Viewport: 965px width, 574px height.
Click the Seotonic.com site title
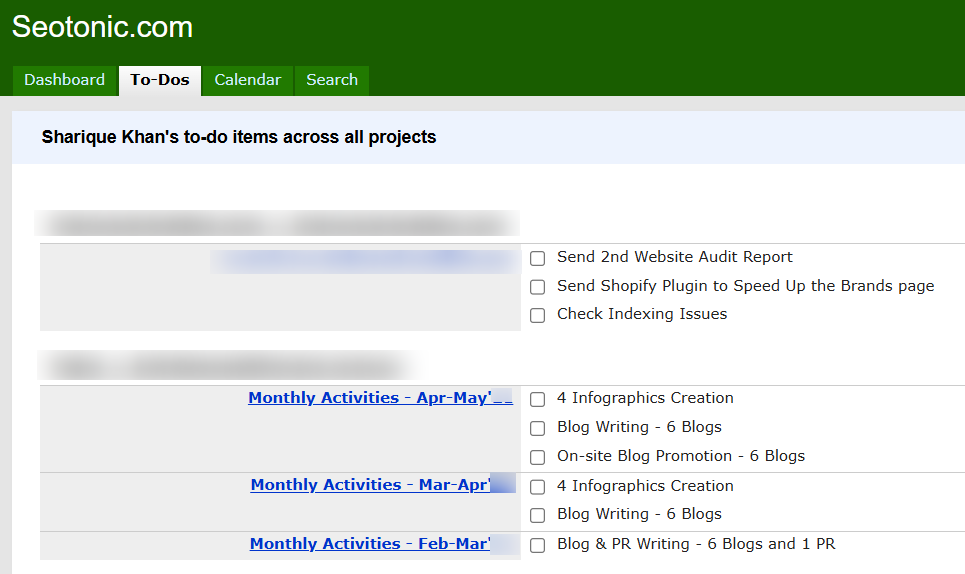click(102, 27)
